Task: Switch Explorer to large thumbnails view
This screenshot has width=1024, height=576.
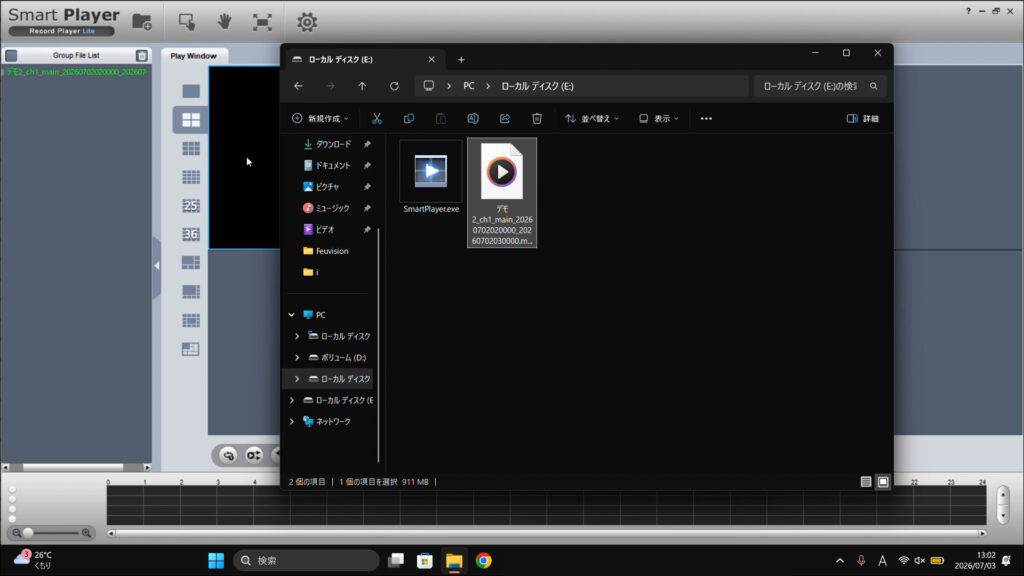Action: 883,482
